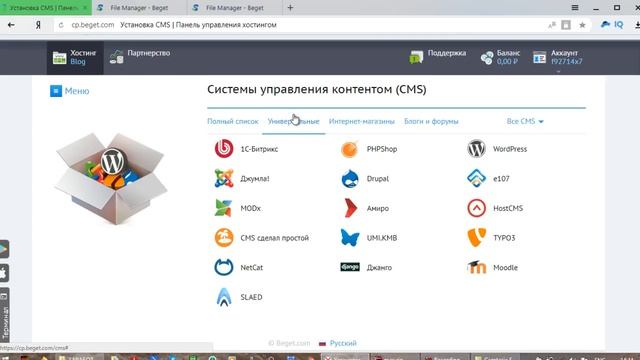Screen dimensions: 640x360
Task: Click the TYPO3 text label
Action: (x=504, y=238)
